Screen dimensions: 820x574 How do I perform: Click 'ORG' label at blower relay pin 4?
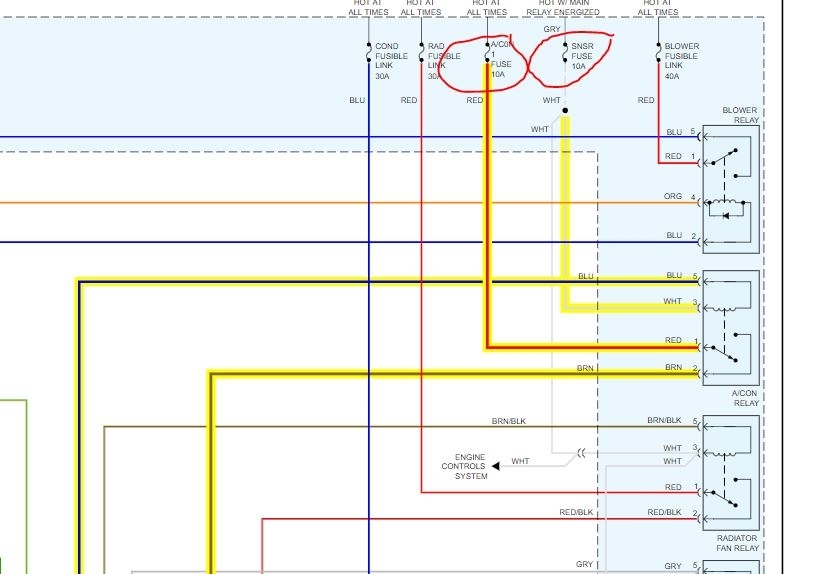(673, 196)
